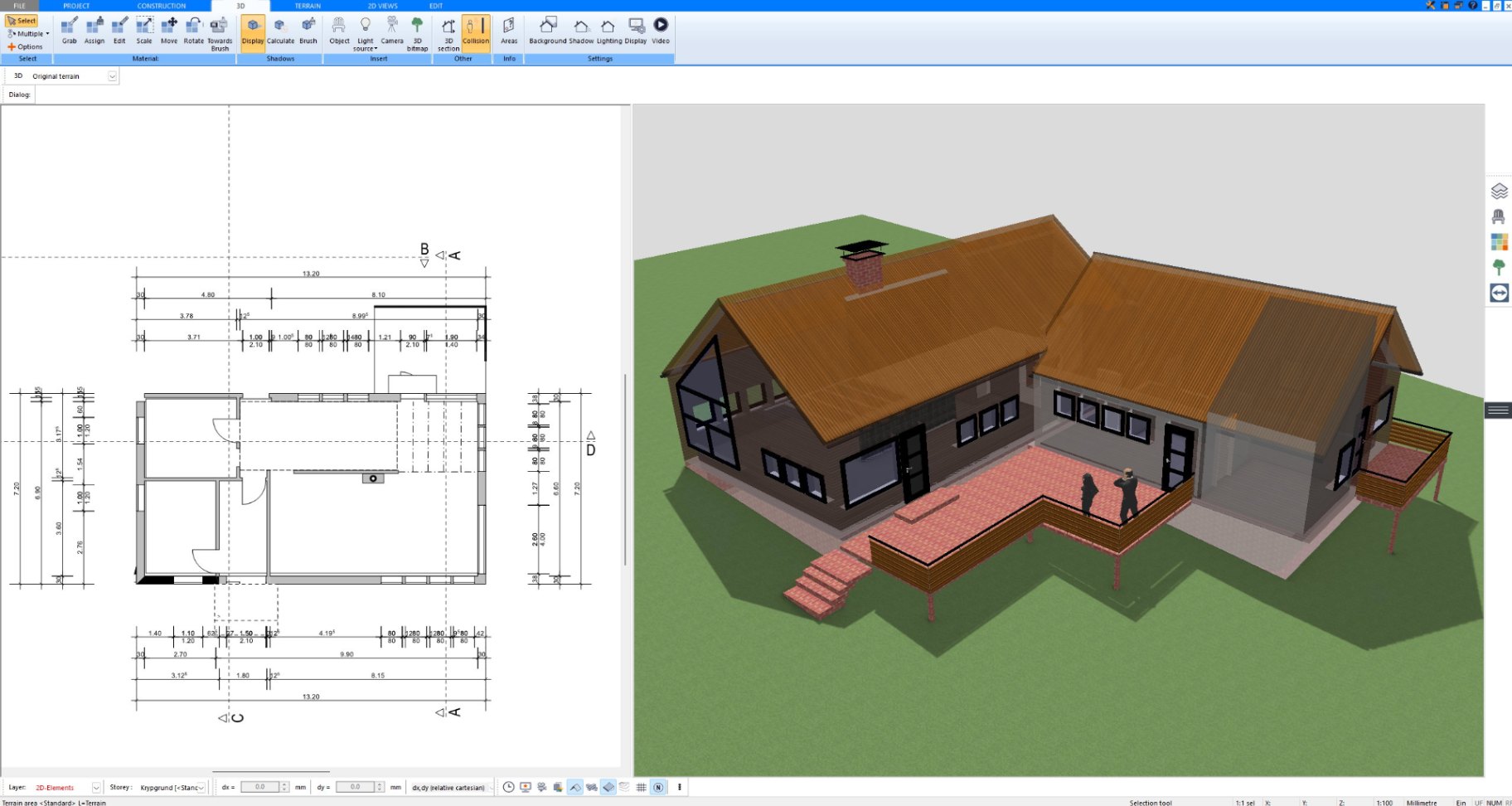This screenshot has width=1512, height=806.
Task: Click the Calculate shadows icon
Action: 280,31
